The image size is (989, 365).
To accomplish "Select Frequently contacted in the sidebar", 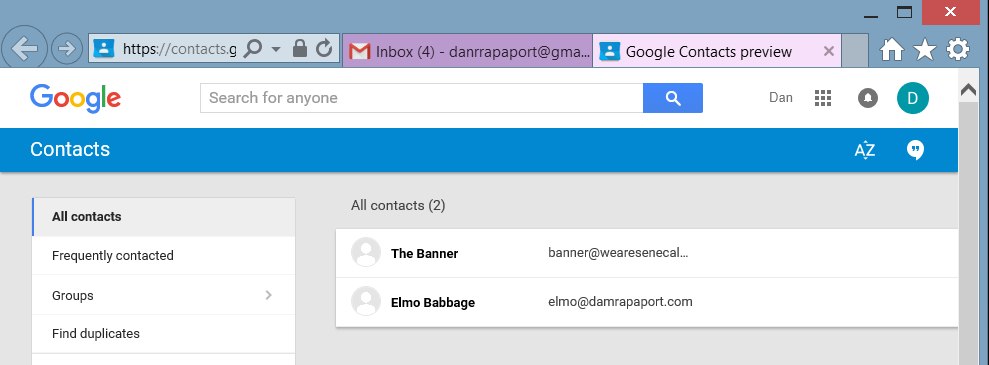I will click(x=163, y=255).
